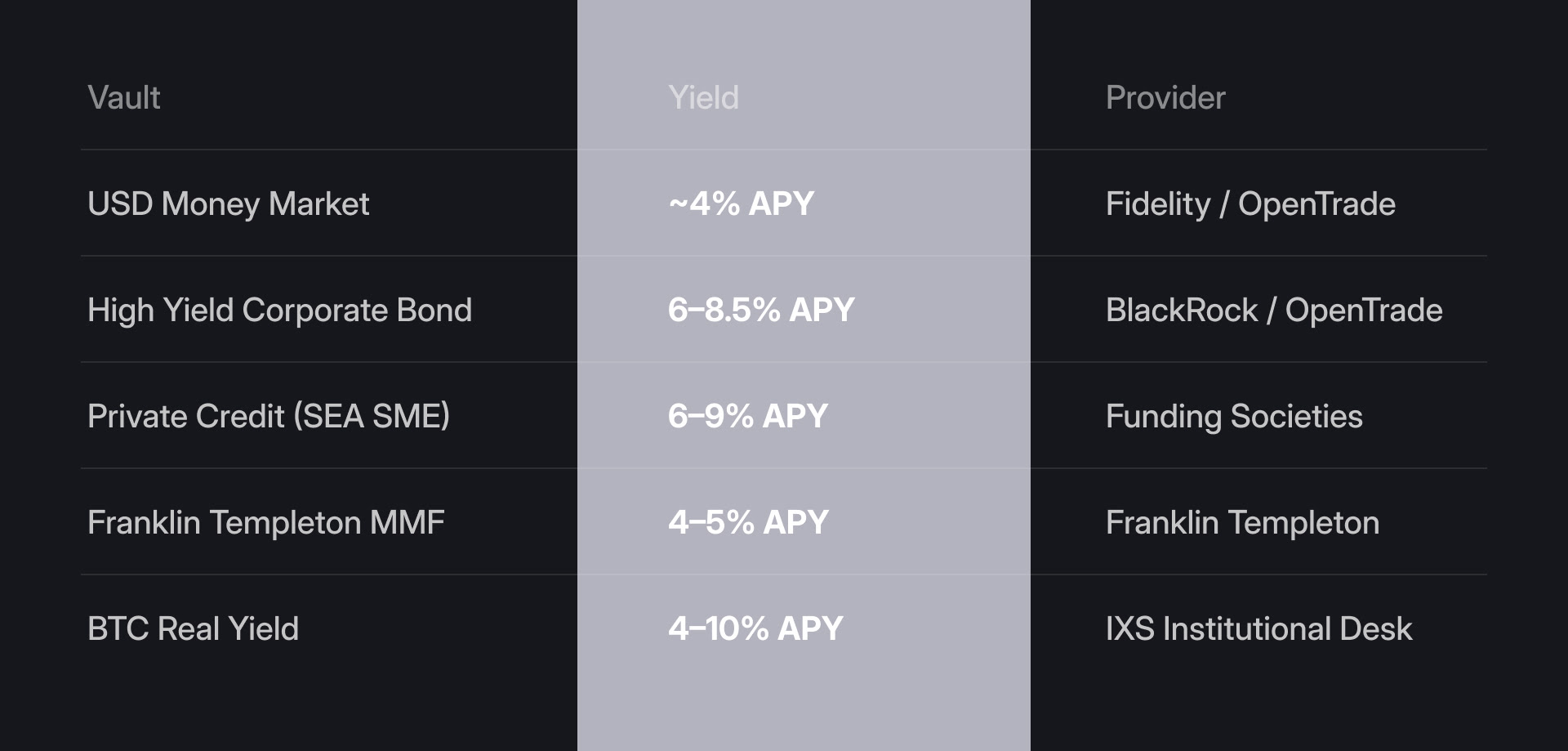The height and width of the screenshot is (751, 1568).
Task: Select the High Yield Corporate Bond vault
Action: [x=280, y=311]
